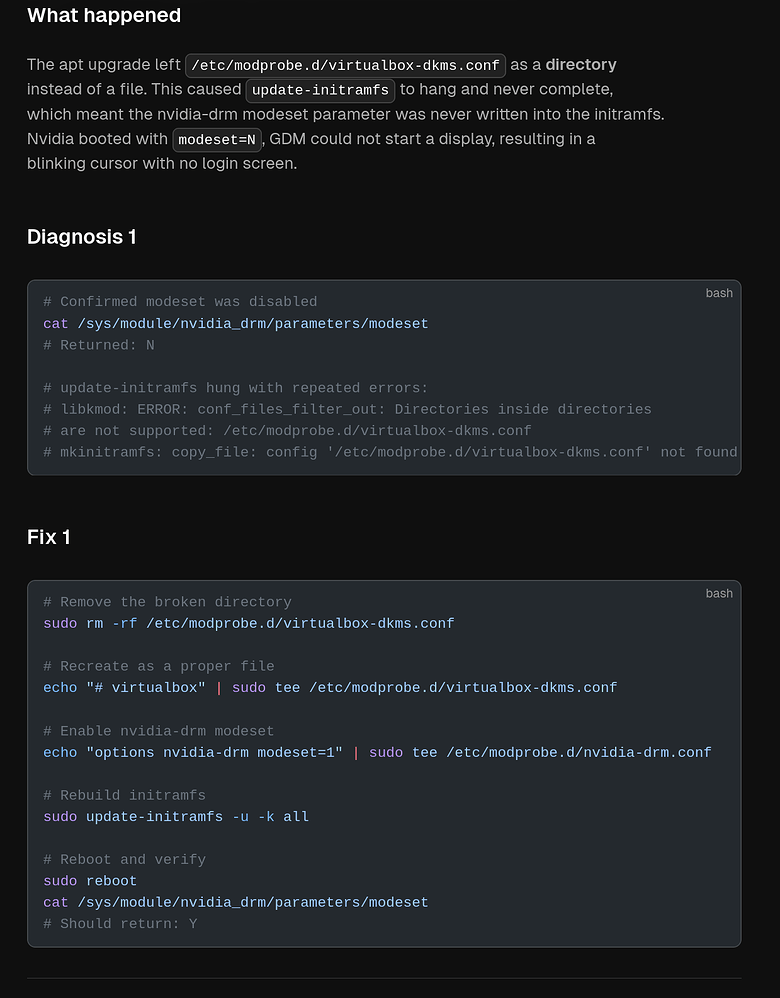Click the mkinitramfs copy_file comment line

pos(390,452)
